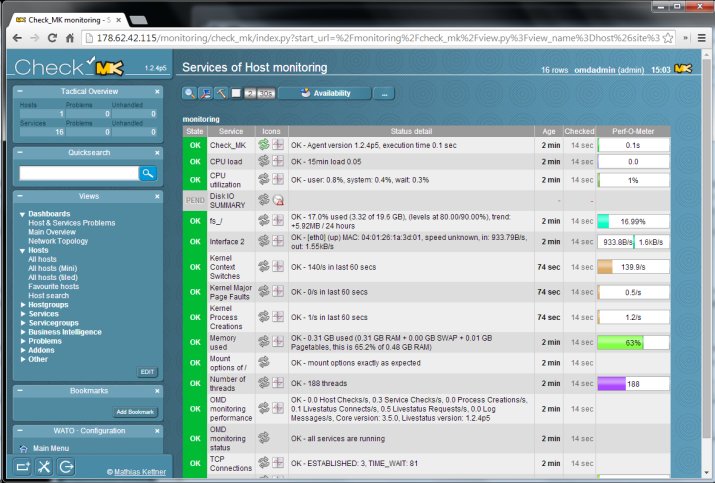Click reschedule icon for Kernel Process Creations
This screenshot has height=483, width=715.
264,317
